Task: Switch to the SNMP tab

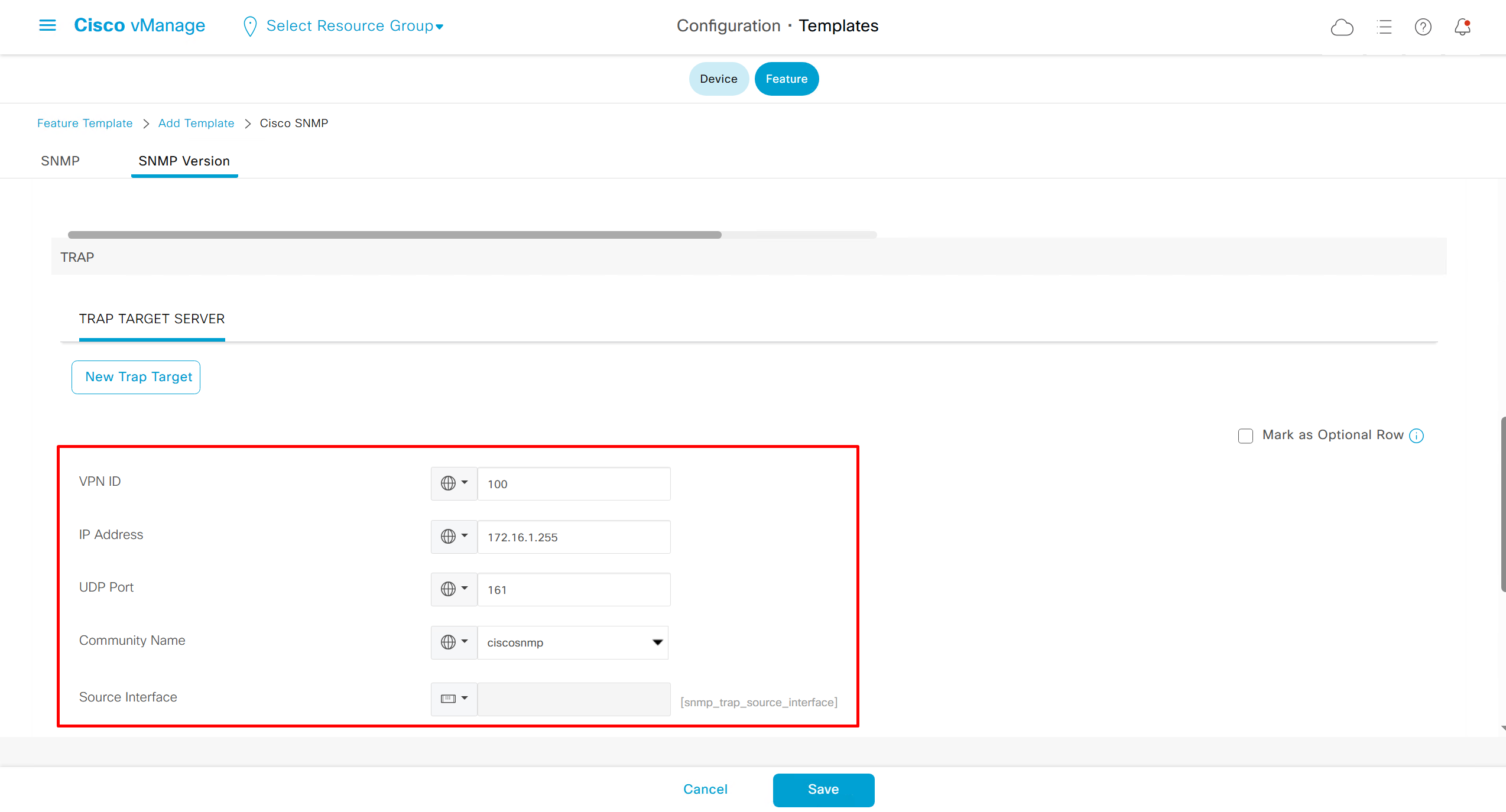Action: 60,161
